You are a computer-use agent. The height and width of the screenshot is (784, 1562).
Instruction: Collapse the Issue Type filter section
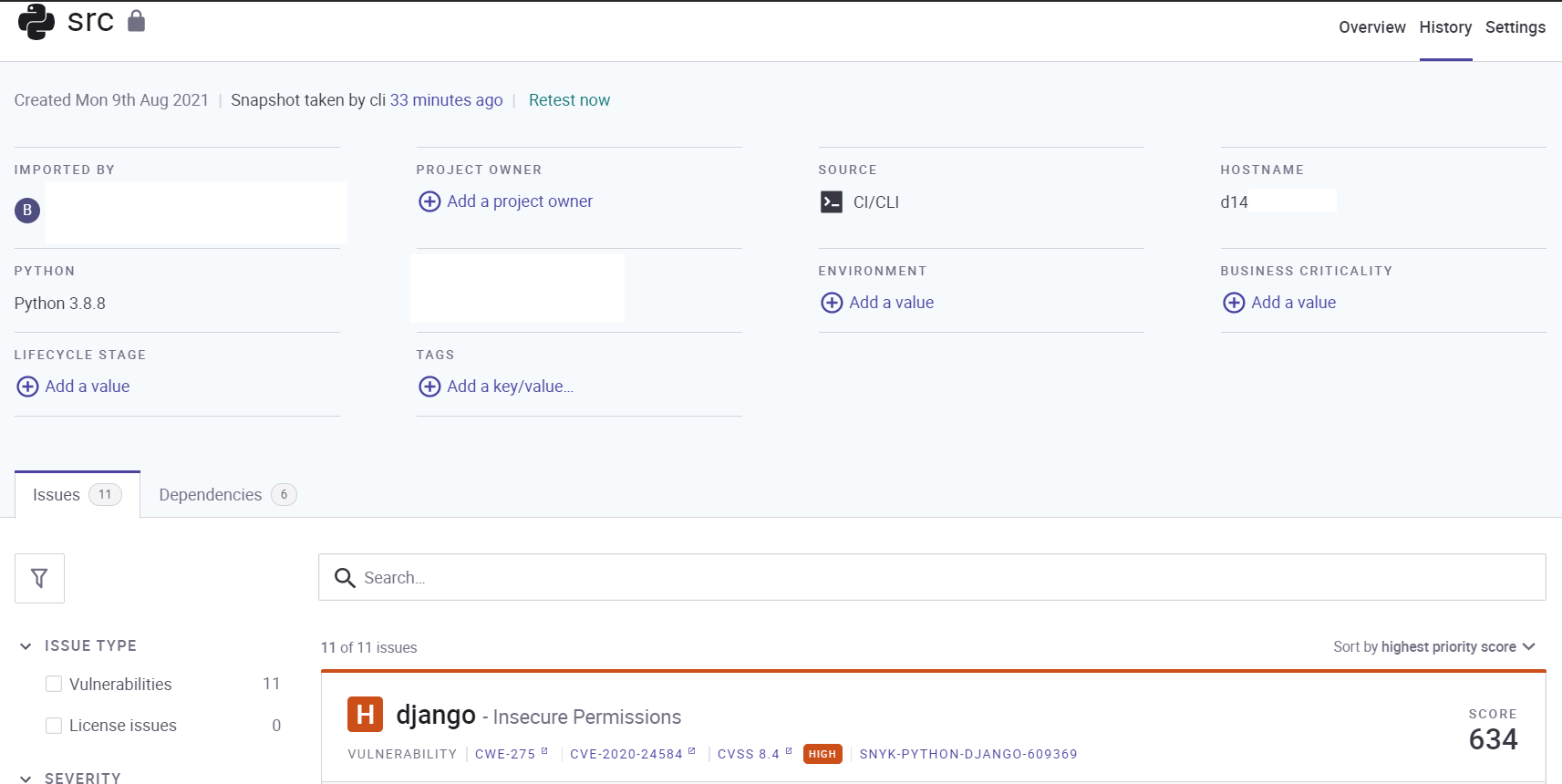pos(26,646)
